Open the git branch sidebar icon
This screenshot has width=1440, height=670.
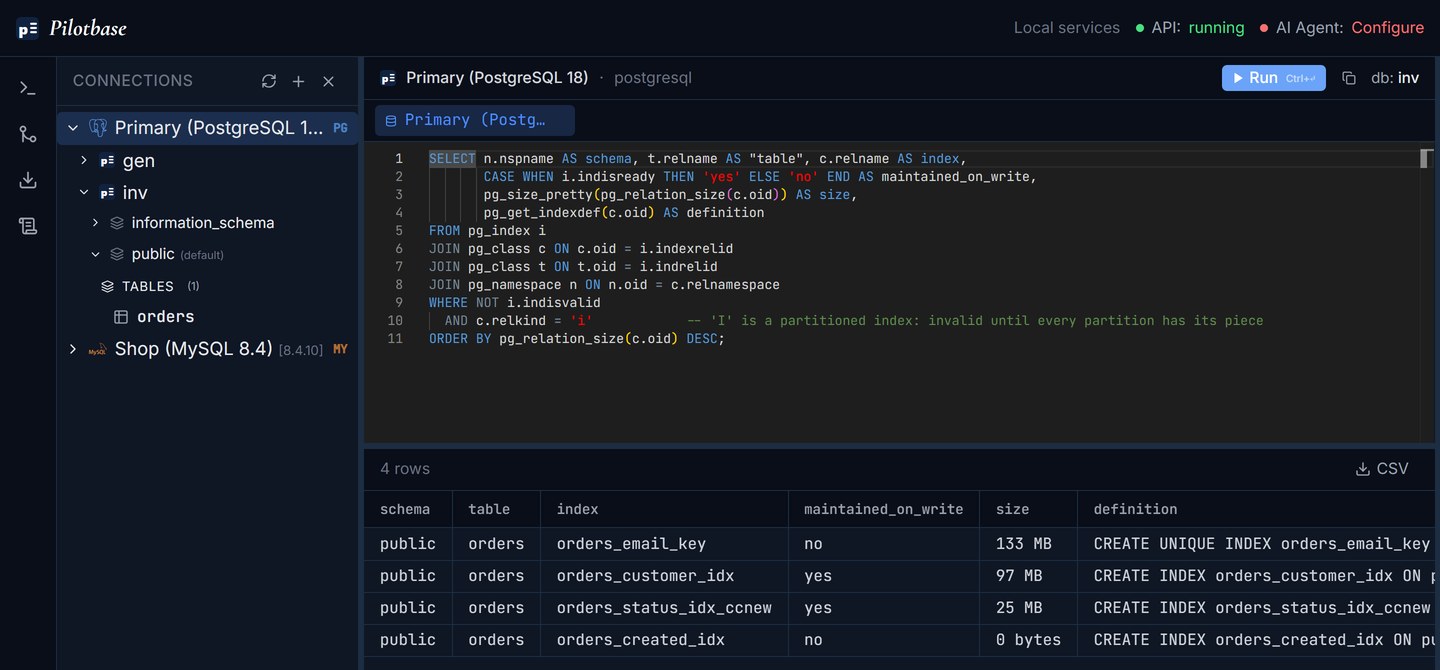coord(28,134)
